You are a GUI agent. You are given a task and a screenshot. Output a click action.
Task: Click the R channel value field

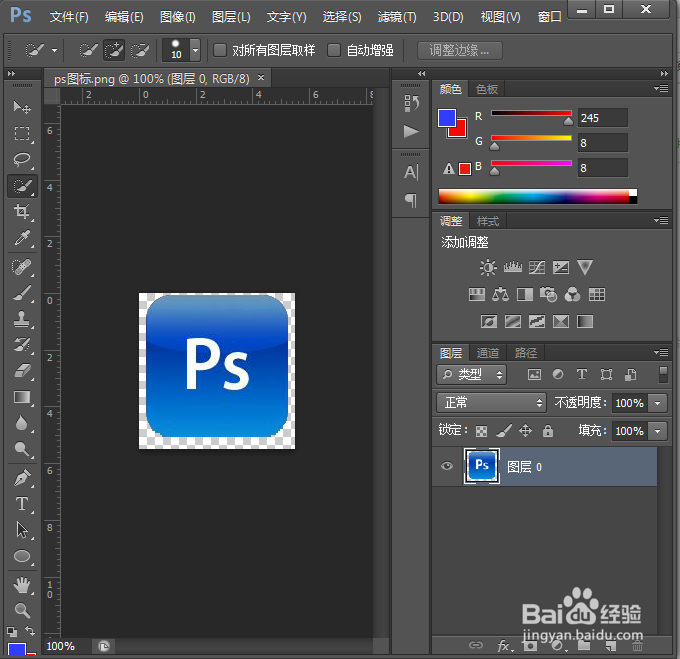[602, 118]
